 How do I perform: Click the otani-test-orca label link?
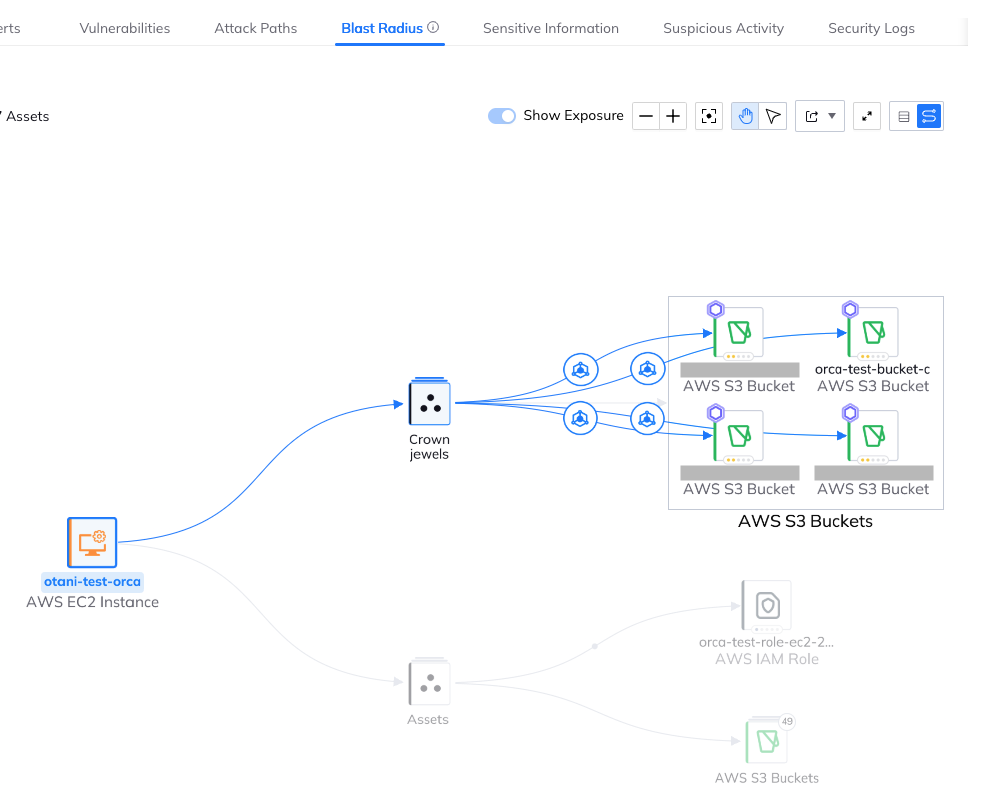tap(92, 582)
